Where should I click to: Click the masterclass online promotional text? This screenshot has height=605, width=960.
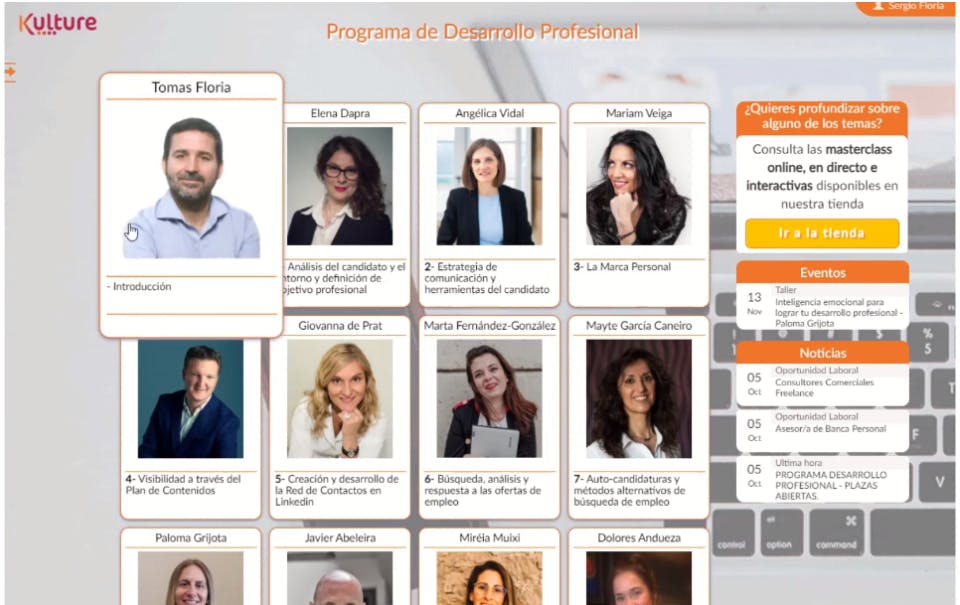pos(822,176)
